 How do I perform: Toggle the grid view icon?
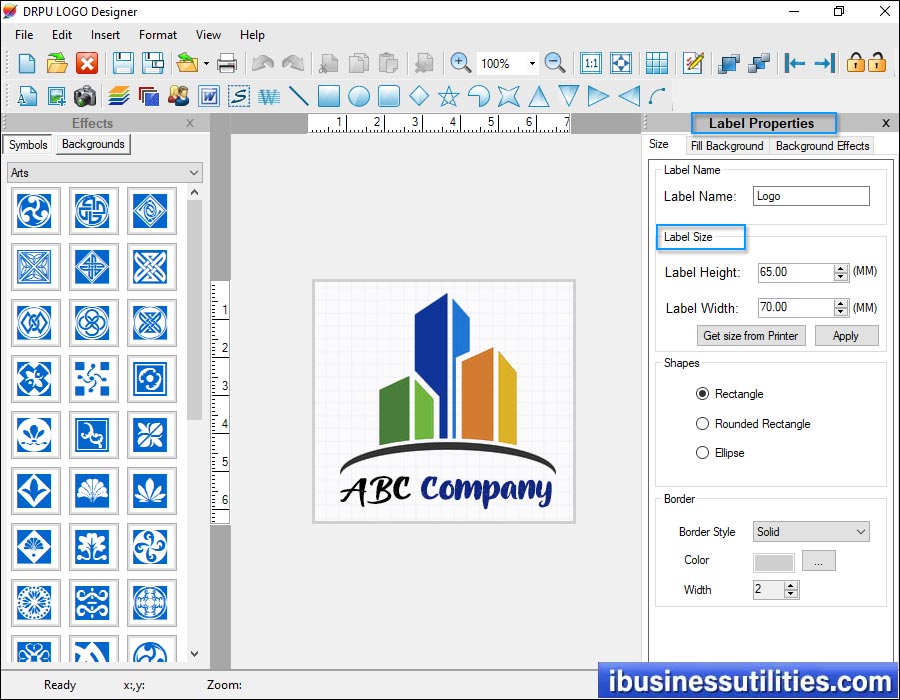(x=656, y=63)
